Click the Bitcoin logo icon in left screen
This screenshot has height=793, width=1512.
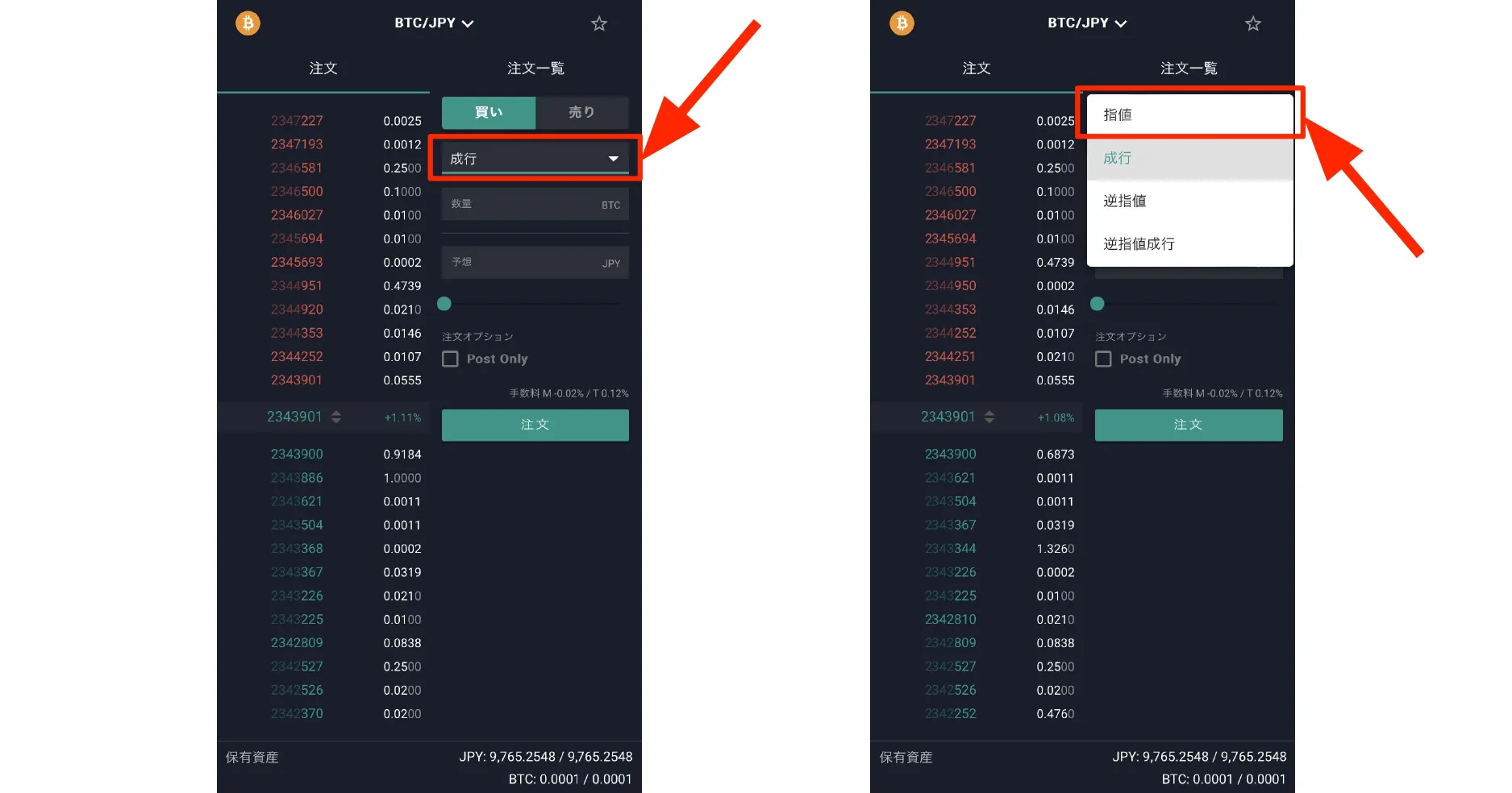pyautogui.click(x=248, y=23)
